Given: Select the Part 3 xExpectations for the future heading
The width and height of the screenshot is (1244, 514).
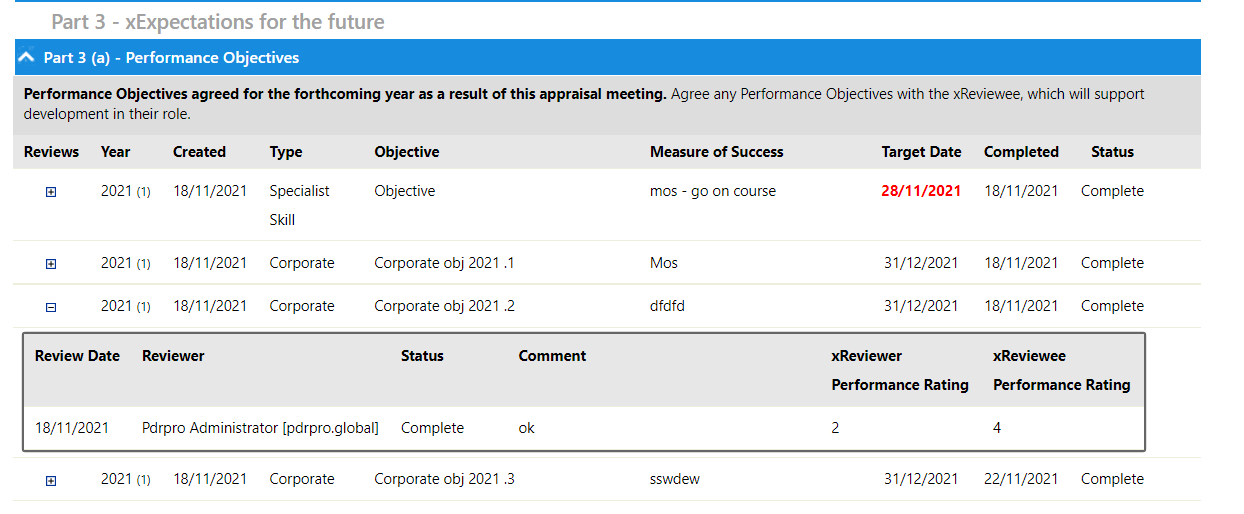Looking at the screenshot, I should tap(218, 21).
